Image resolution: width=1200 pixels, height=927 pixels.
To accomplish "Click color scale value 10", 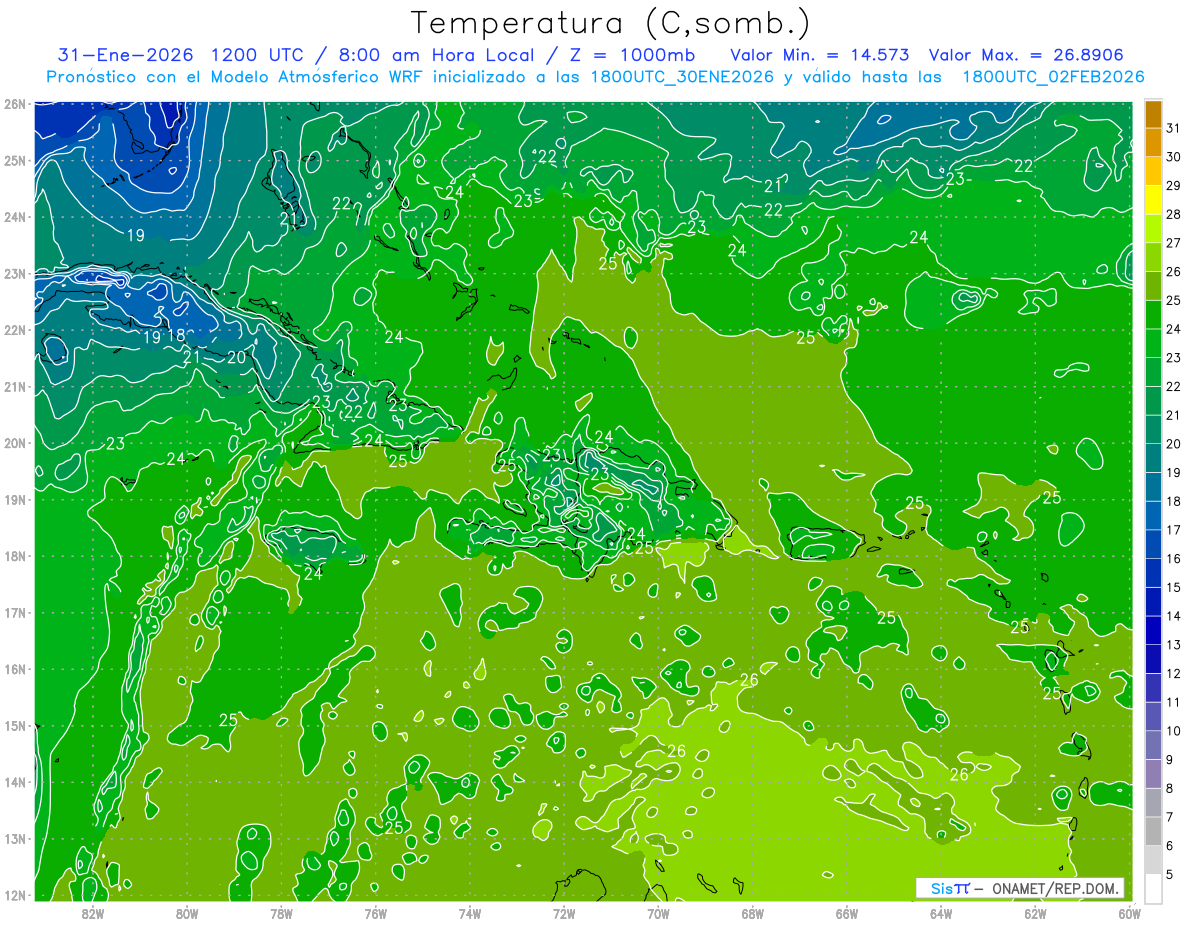I will (x=1174, y=731).
